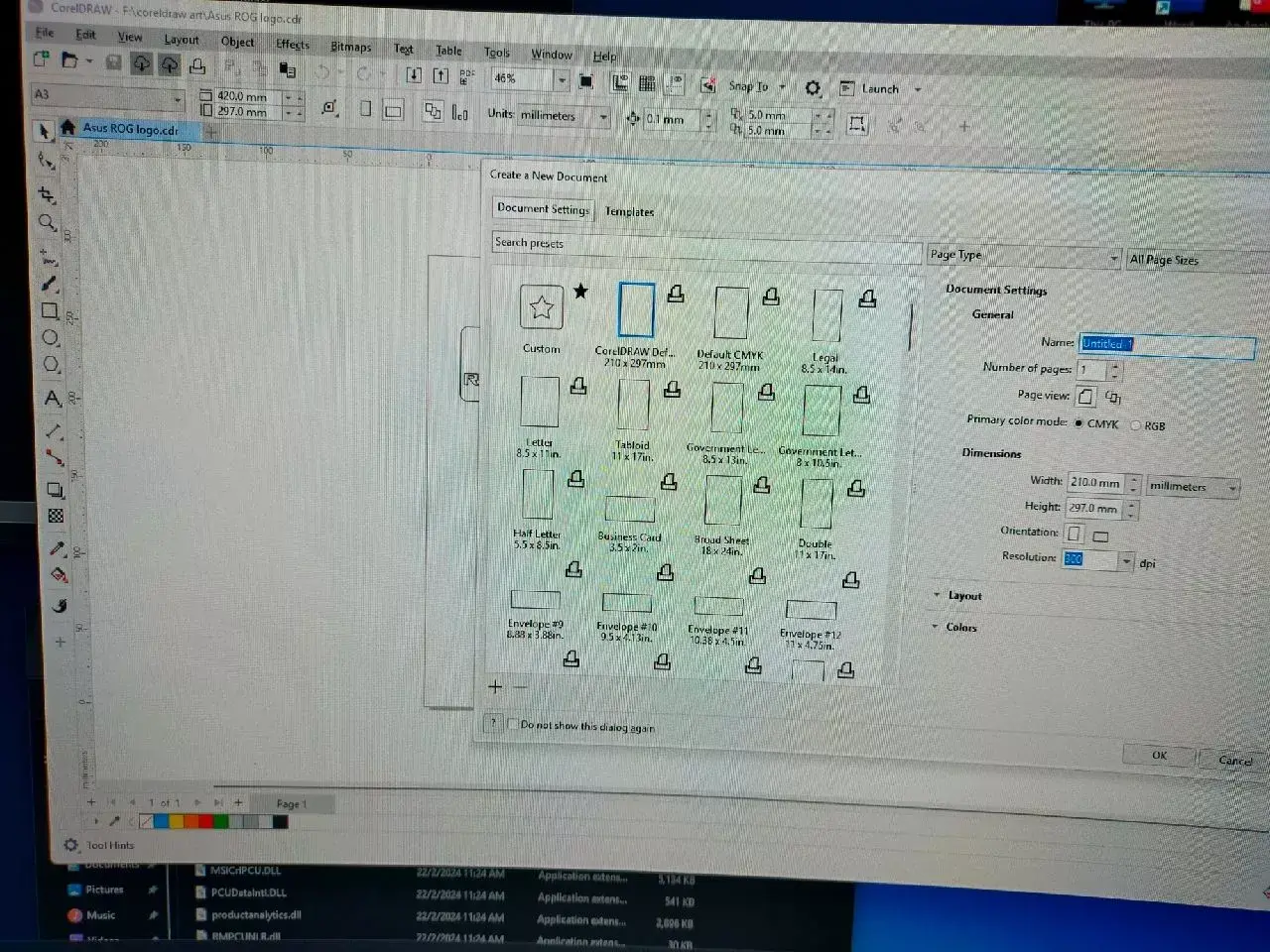Select the Zoom tool magnifier
Image resolution: width=1270 pixels, height=952 pixels.
pos(47,223)
